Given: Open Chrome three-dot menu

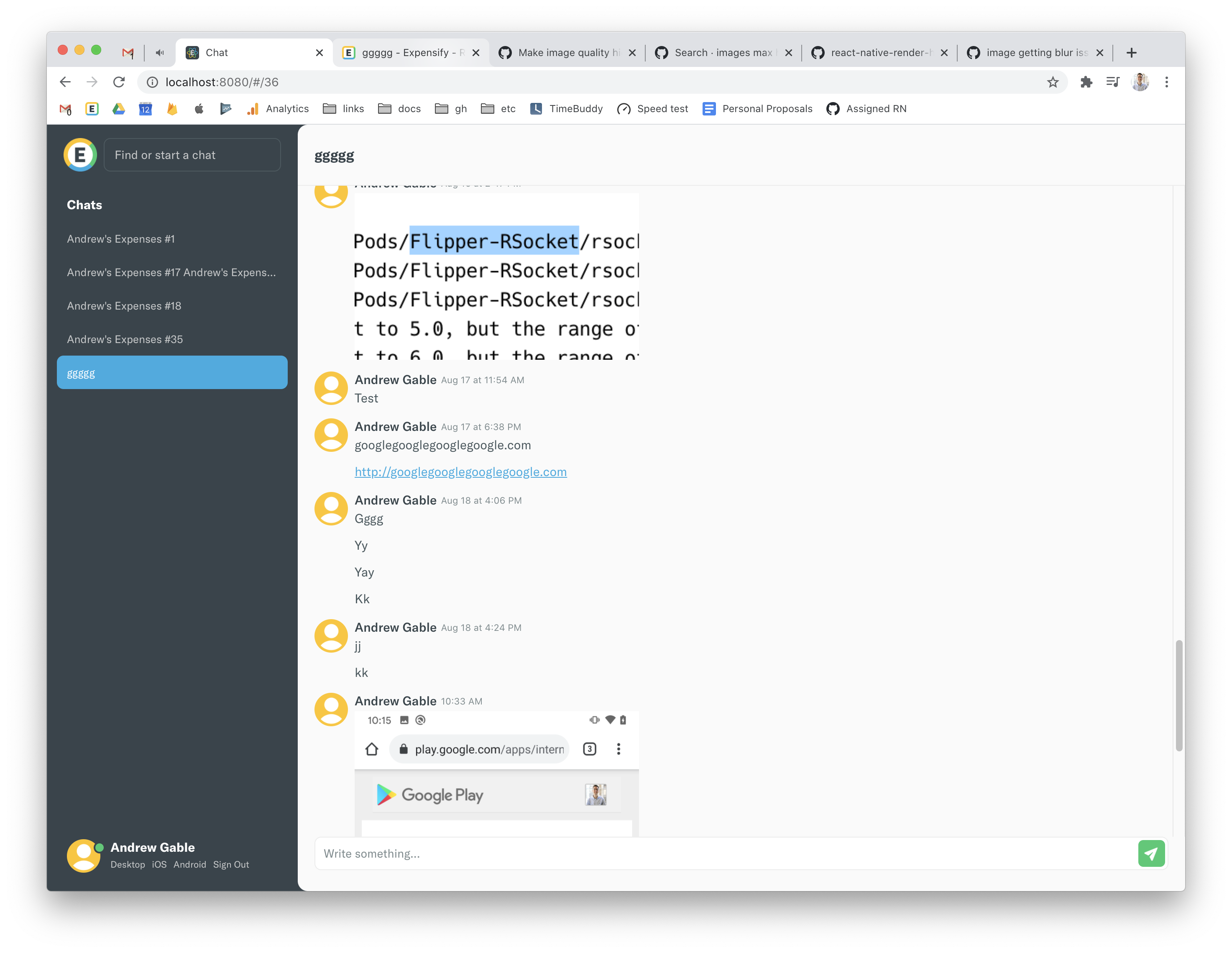Looking at the screenshot, I should (x=1167, y=82).
